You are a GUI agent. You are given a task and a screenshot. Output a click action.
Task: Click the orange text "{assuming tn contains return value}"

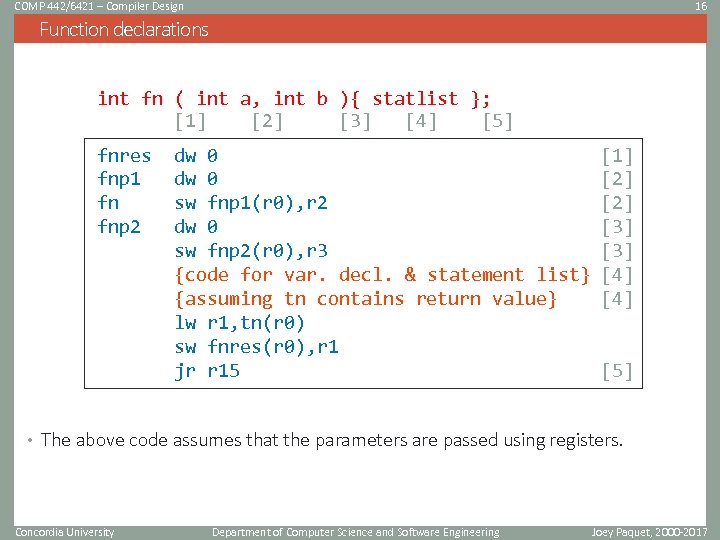366,299
